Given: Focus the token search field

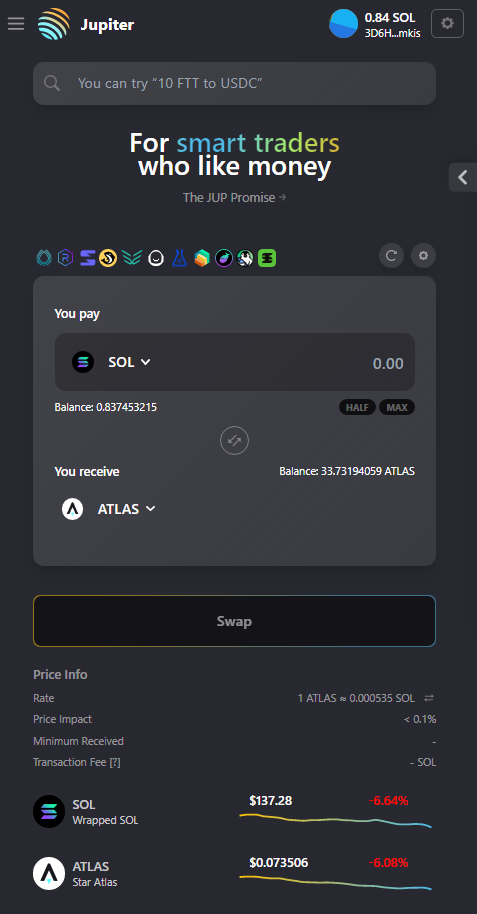Looking at the screenshot, I should pyautogui.click(x=234, y=83).
